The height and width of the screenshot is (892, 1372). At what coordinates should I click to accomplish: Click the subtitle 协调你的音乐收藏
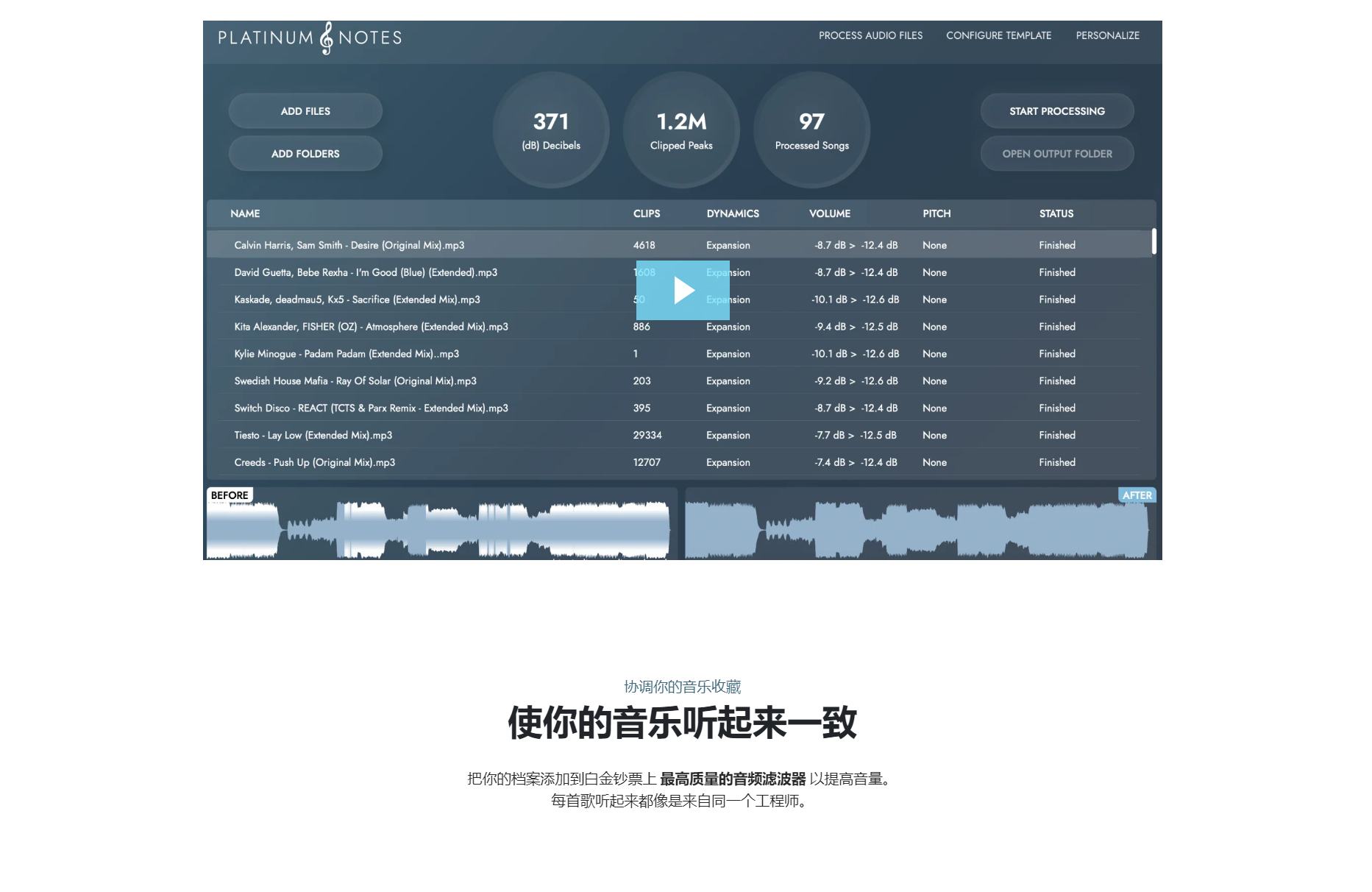682,687
